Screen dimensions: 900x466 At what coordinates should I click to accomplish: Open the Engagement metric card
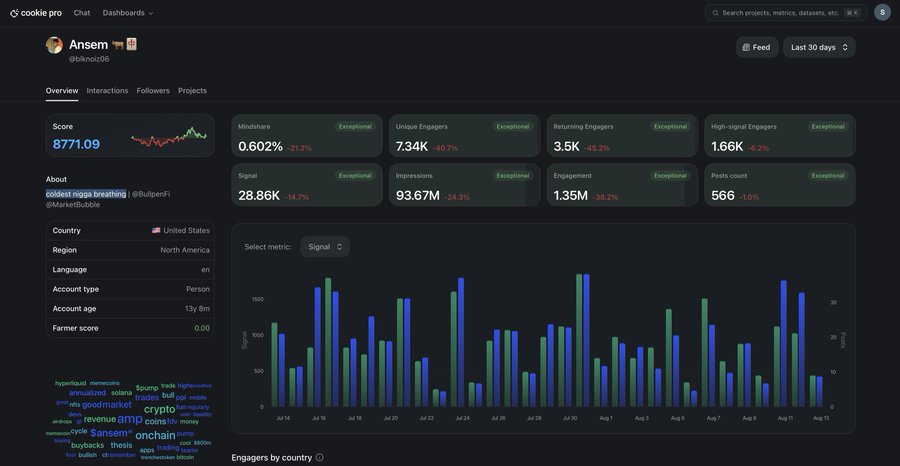pyautogui.click(x=622, y=185)
